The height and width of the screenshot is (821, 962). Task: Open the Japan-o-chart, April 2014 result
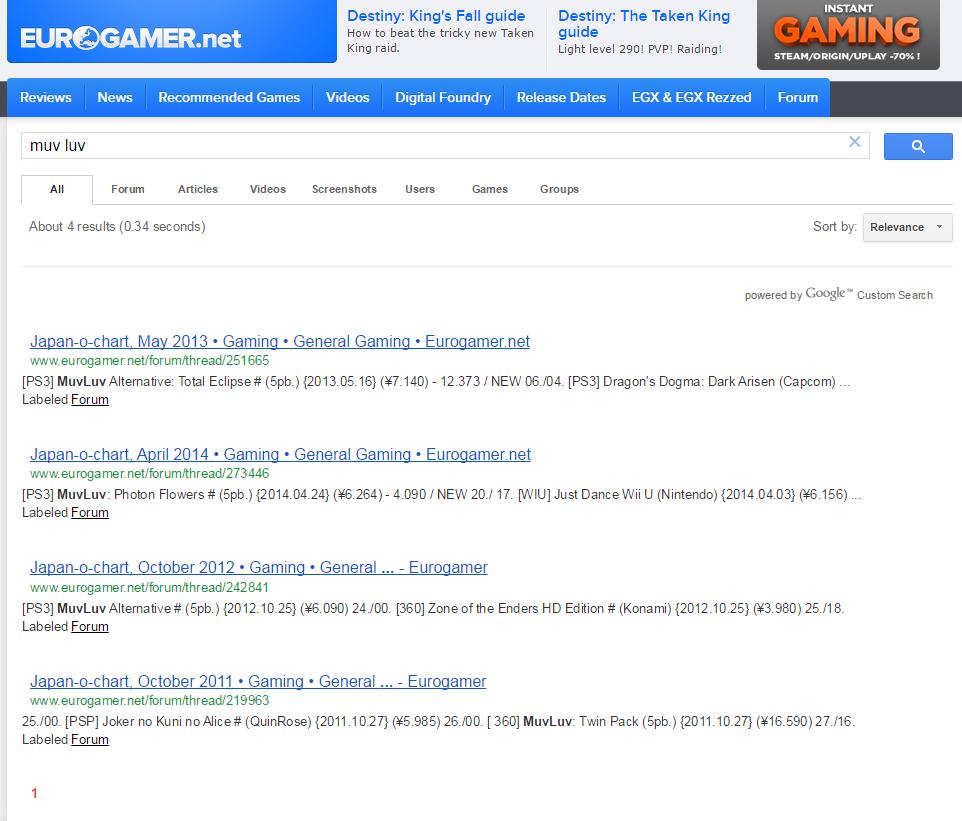(x=280, y=455)
